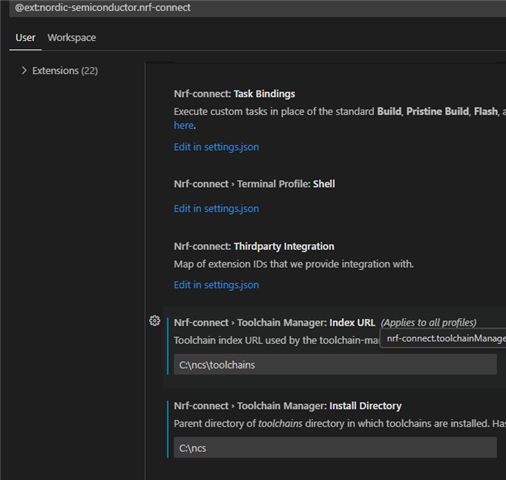
Task: Click 'Map of extension IDs' description text
Action: click(x=294, y=264)
